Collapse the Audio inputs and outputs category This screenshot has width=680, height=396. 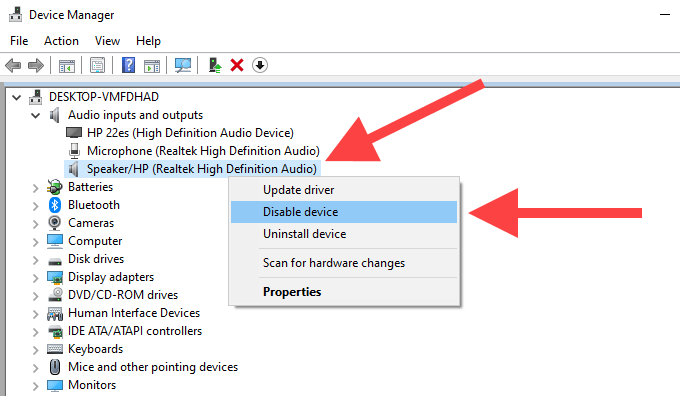click(x=36, y=115)
